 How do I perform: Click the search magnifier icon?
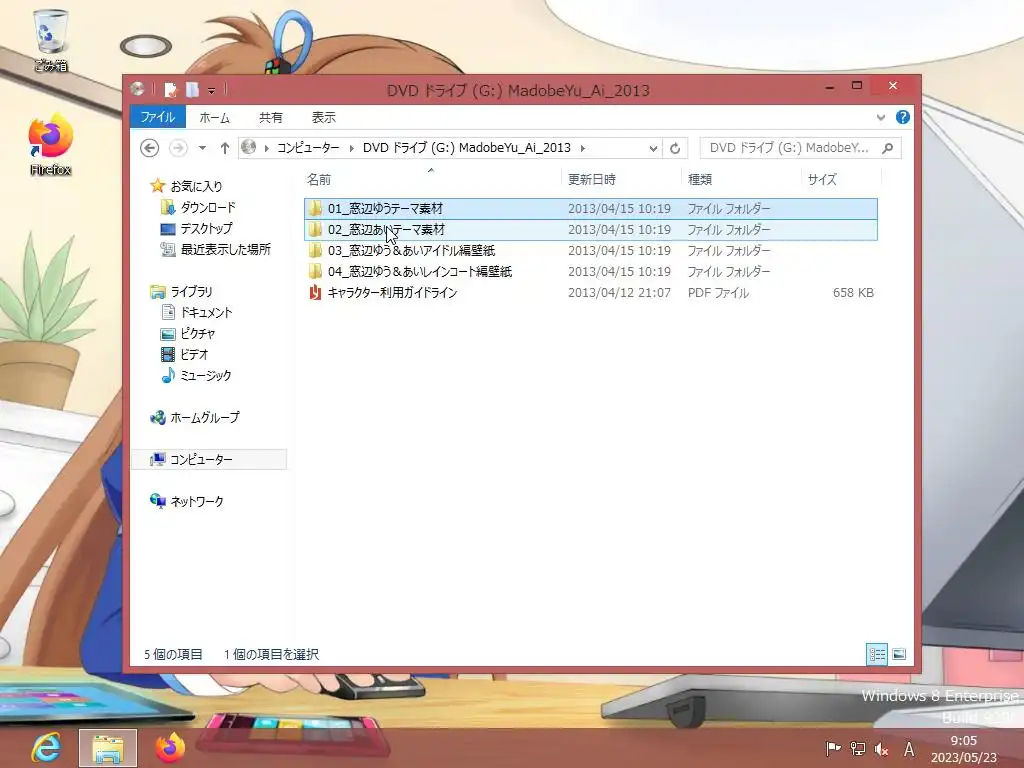pos(888,148)
